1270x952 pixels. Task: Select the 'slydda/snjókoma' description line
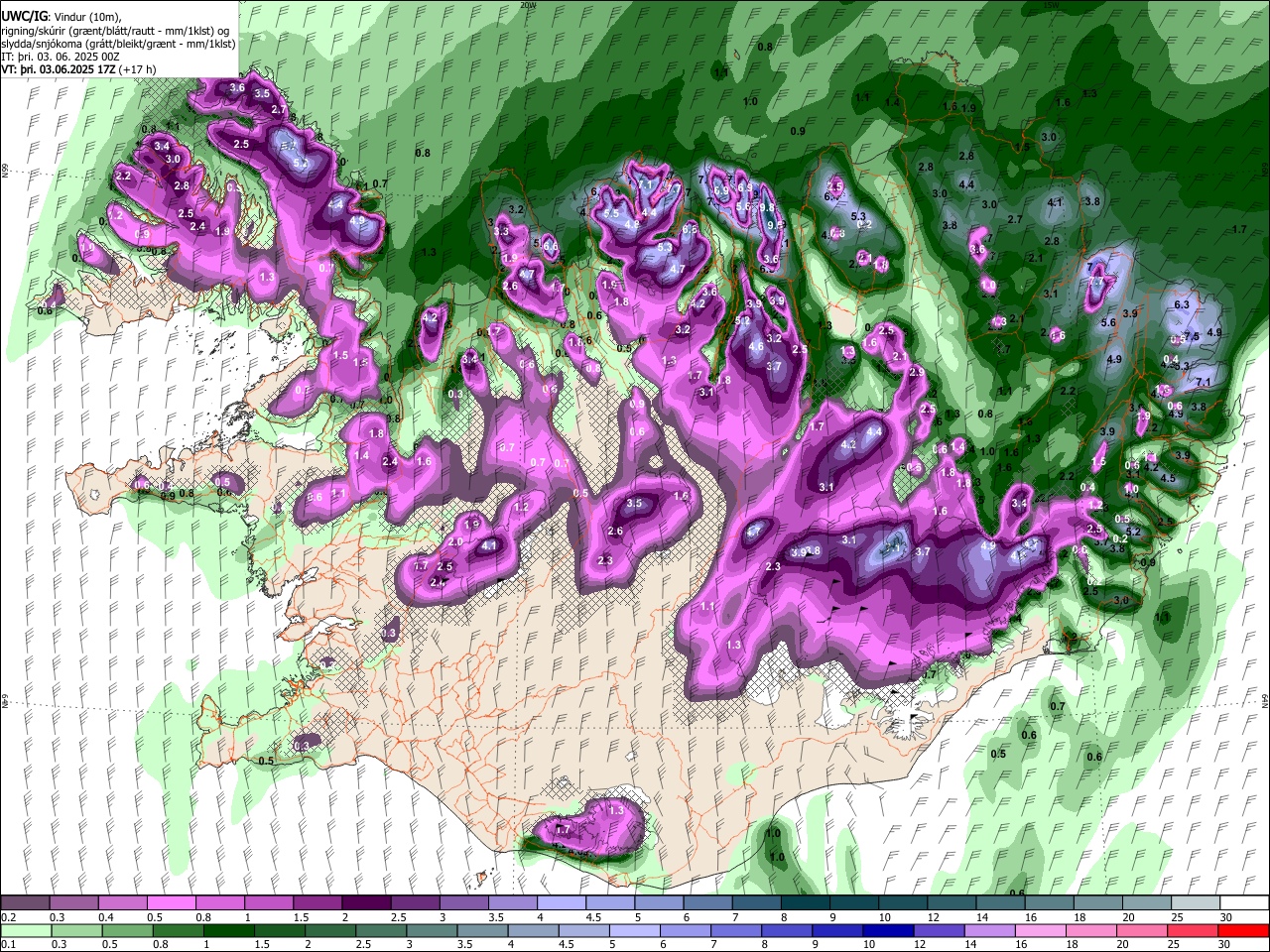point(118,44)
